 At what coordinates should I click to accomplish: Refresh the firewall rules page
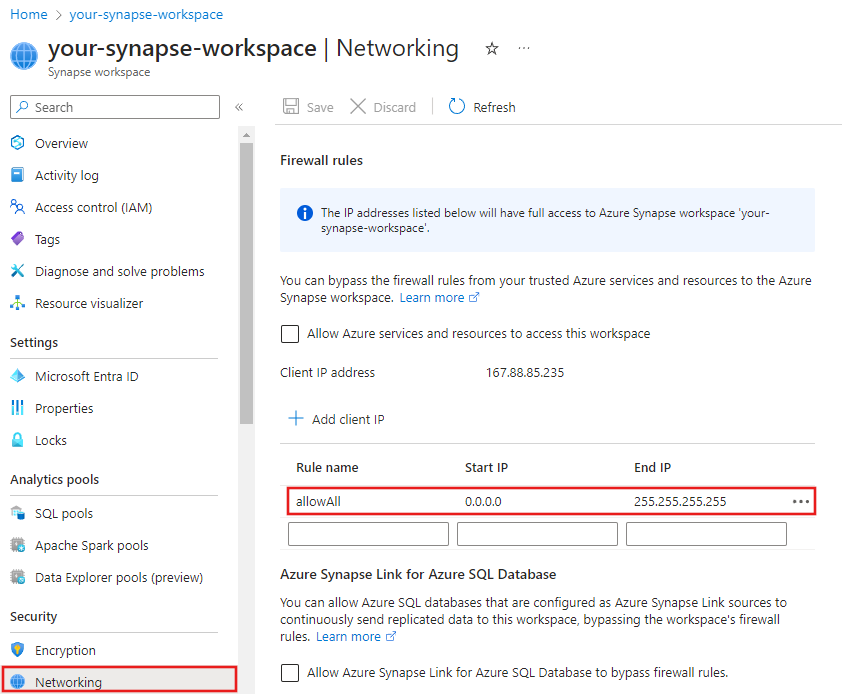click(457, 106)
